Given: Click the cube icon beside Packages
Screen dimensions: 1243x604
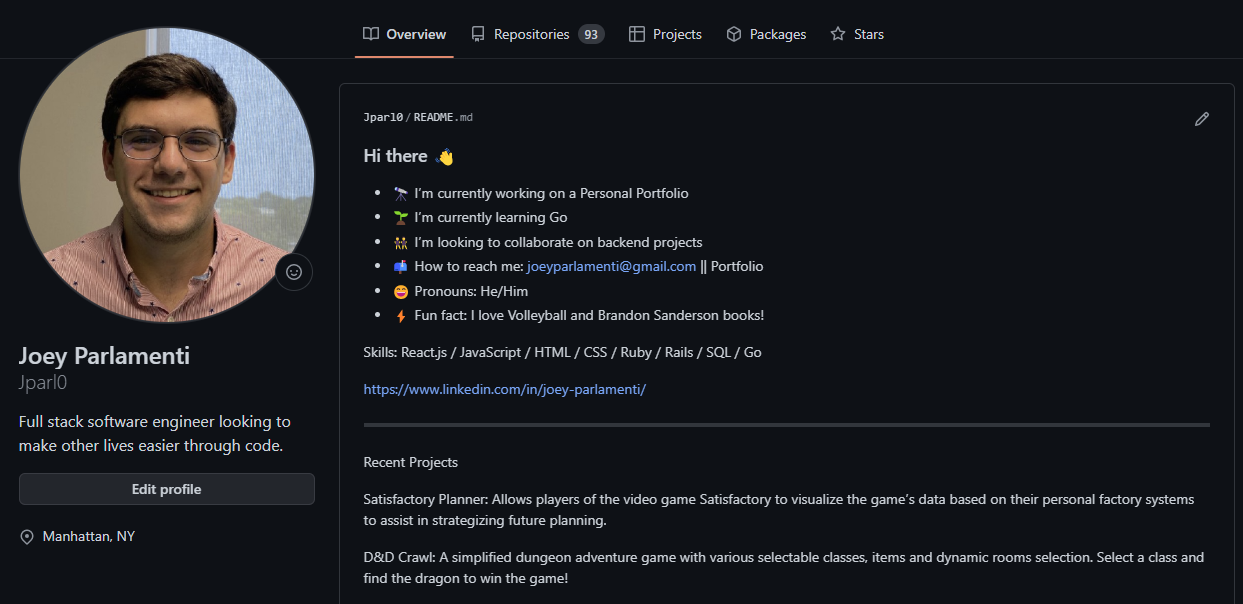Looking at the screenshot, I should [733, 34].
